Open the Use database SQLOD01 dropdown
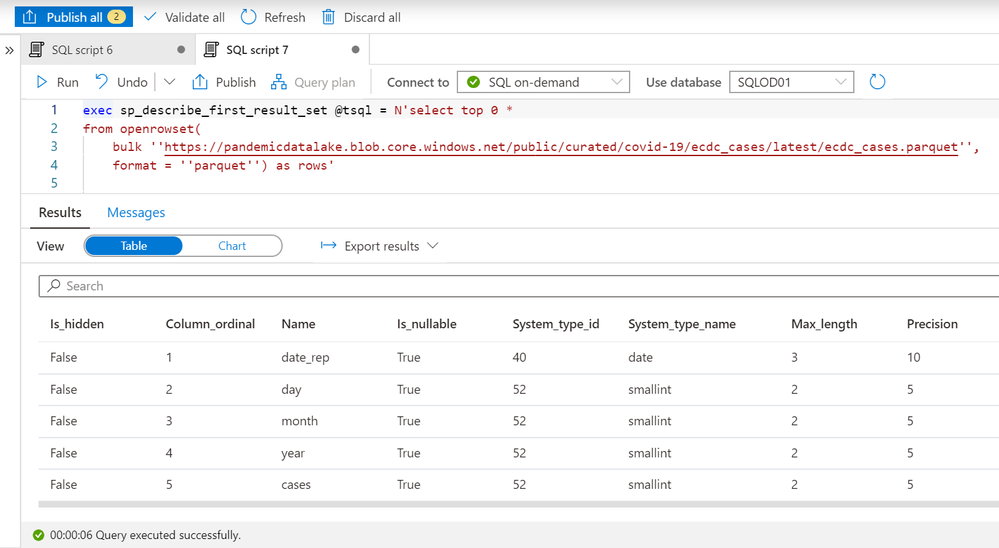999x548 pixels. (x=791, y=82)
